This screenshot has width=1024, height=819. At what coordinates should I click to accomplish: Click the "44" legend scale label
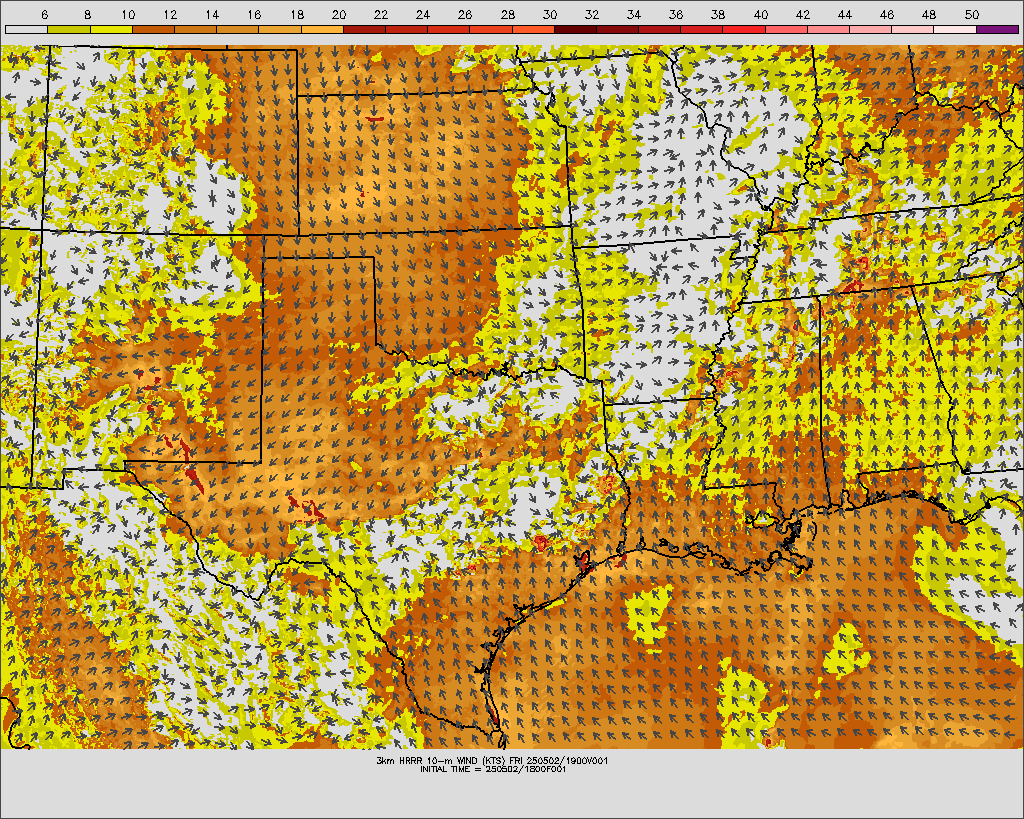(844, 14)
